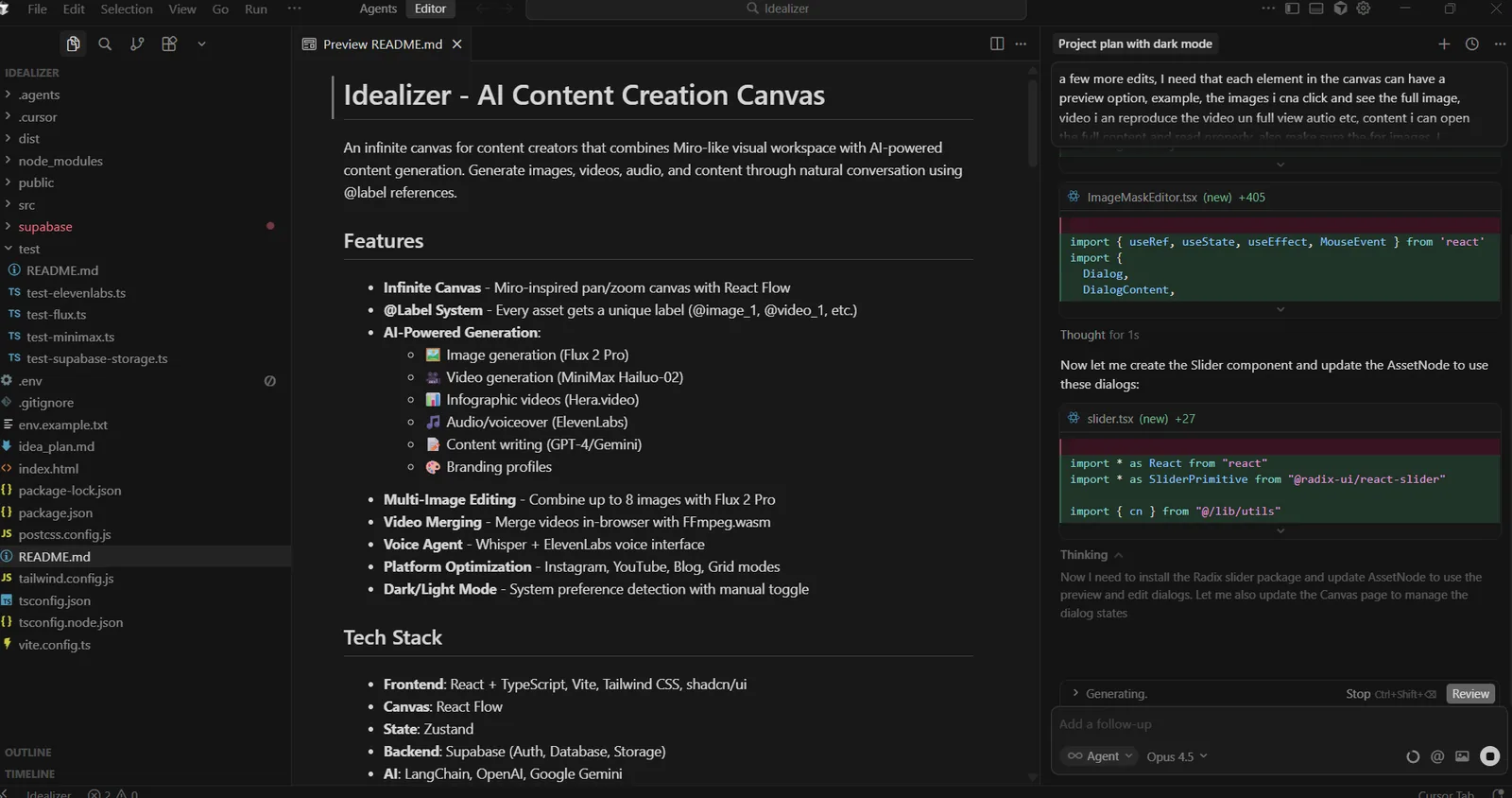Click the cube icon in title bar
The width and height of the screenshot is (1512, 798).
tap(1340, 9)
